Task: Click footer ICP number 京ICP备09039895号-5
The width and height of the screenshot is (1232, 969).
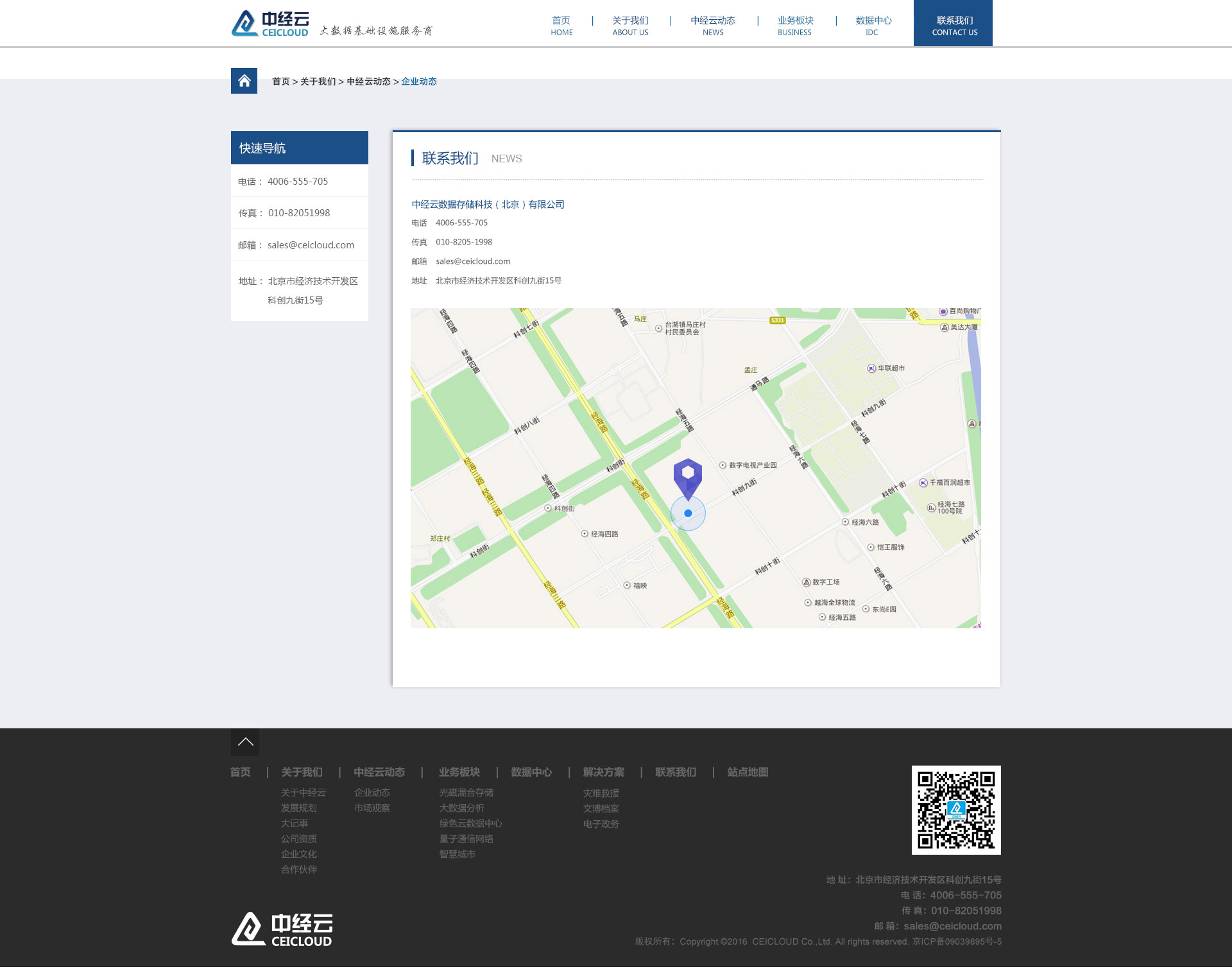Action: (957, 942)
